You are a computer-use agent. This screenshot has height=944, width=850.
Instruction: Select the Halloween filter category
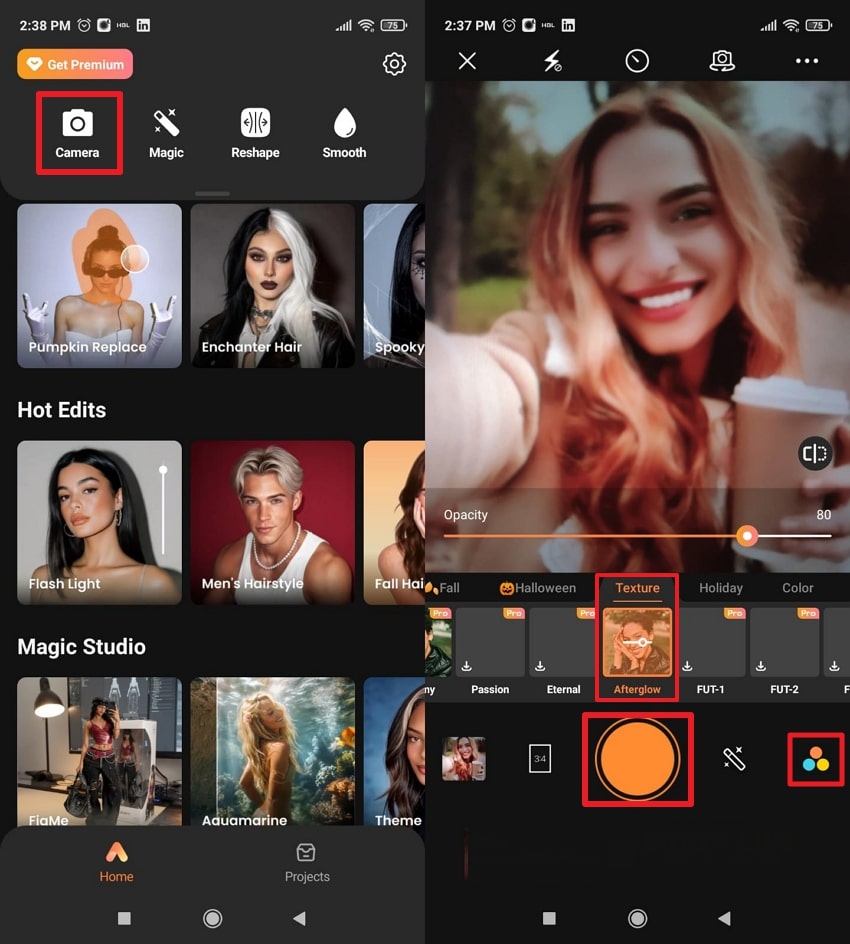point(538,588)
